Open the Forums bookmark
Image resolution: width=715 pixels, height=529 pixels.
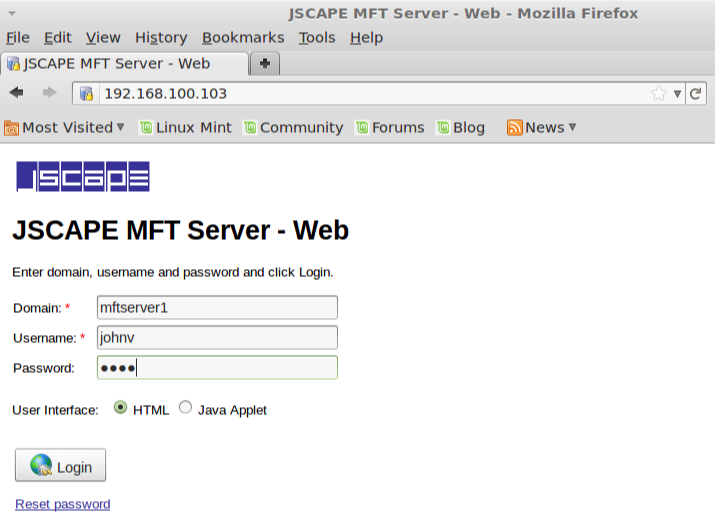390,127
